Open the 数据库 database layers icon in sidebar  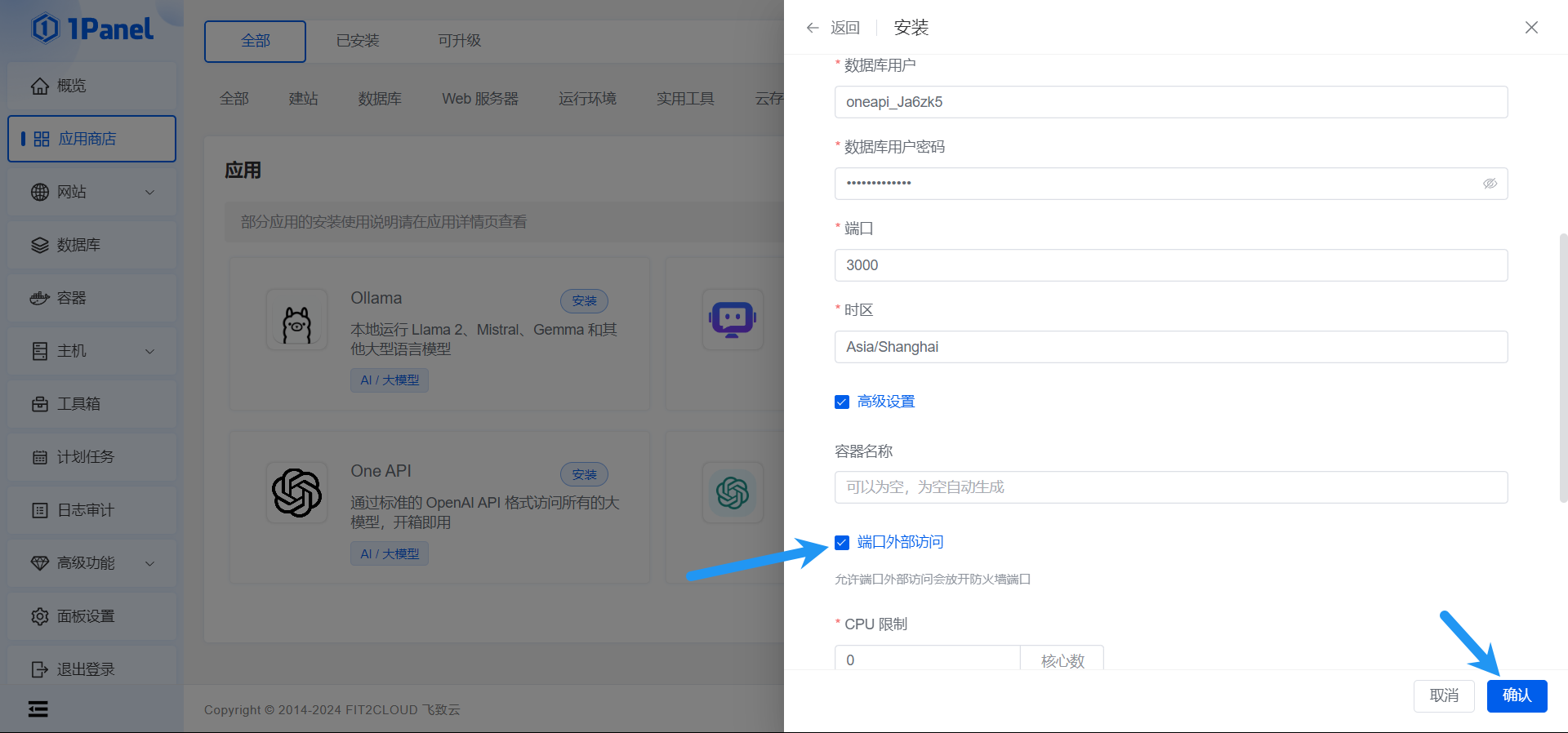pyautogui.click(x=39, y=245)
